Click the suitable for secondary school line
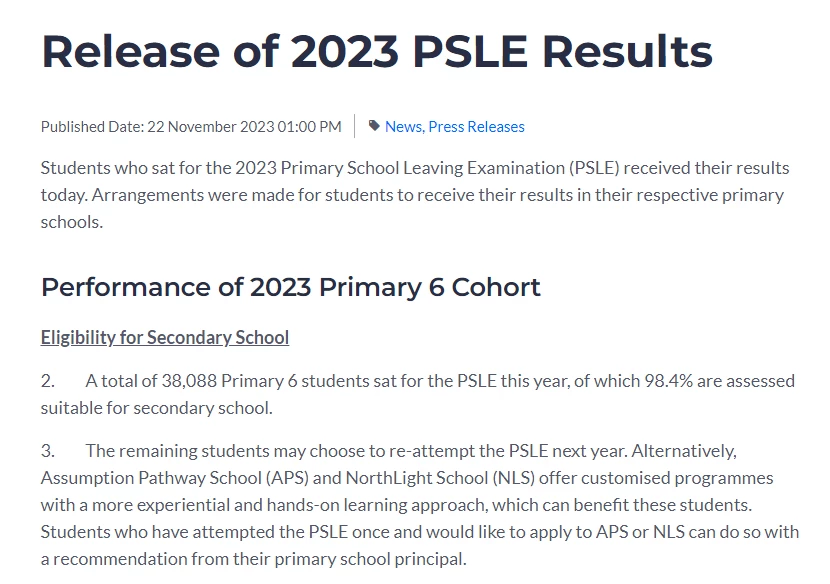 [x=157, y=408]
